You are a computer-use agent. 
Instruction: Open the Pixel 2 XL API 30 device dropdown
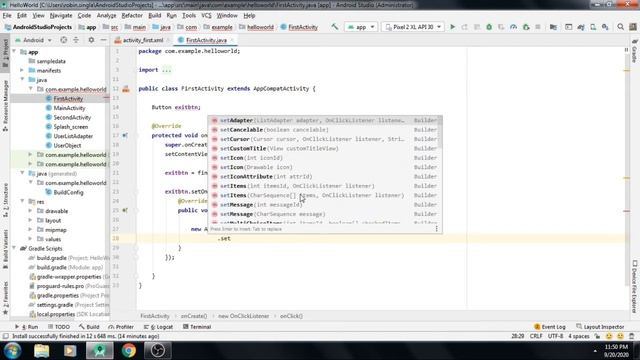click(413, 27)
